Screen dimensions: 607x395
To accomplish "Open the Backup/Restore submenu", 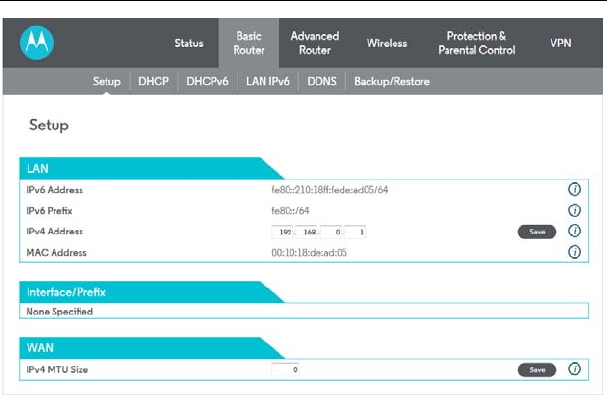I will point(392,81).
